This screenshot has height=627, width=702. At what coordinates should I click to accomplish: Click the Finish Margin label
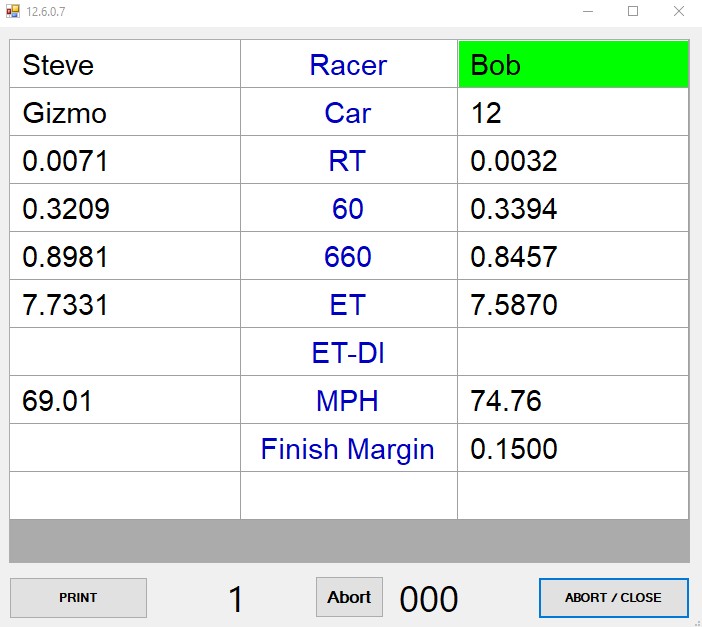tap(348, 448)
